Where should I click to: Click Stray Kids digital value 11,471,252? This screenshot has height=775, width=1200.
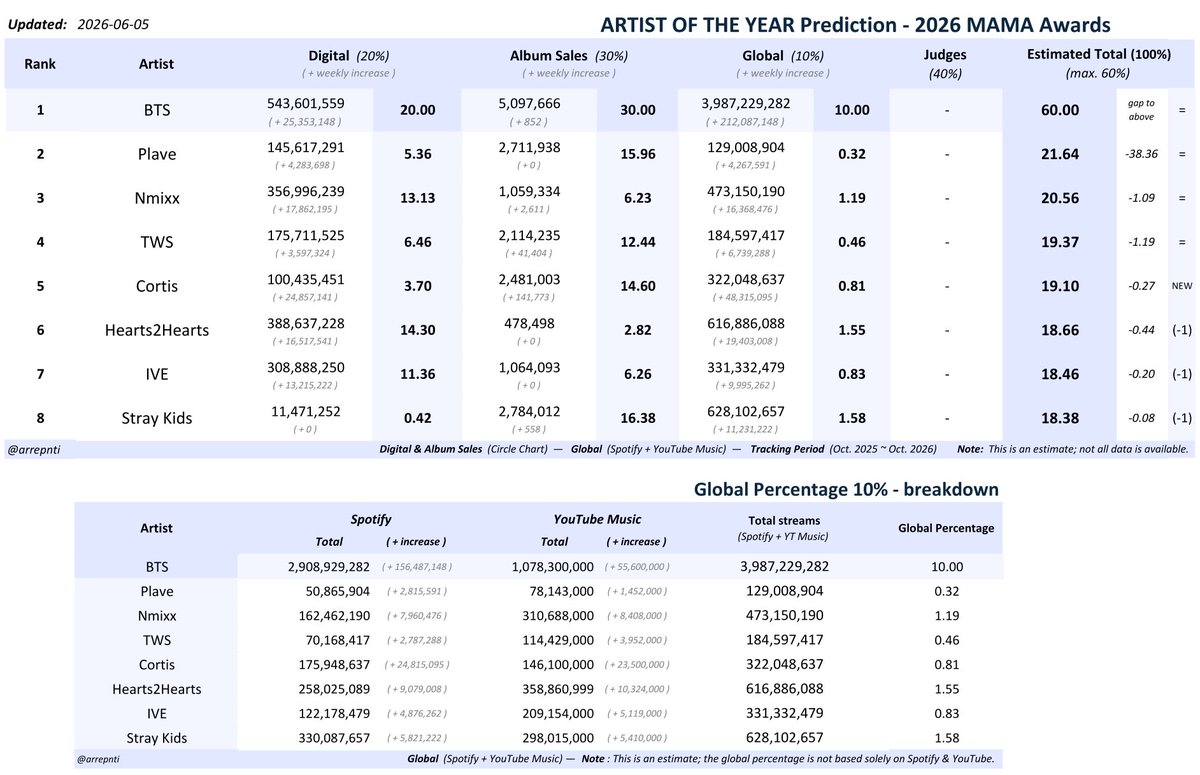[306, 412]
